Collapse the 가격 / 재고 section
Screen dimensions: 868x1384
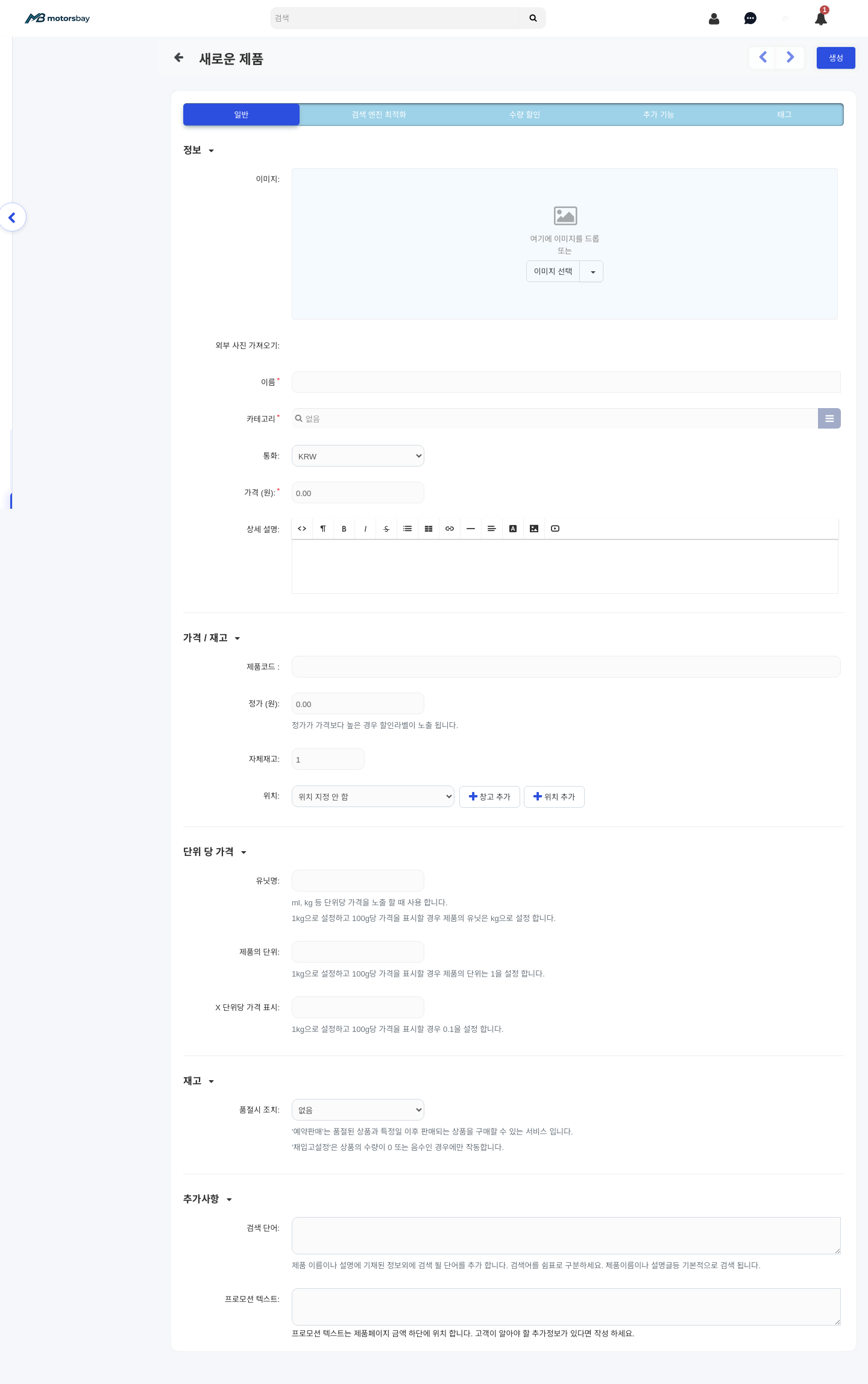click(x=212, y=638)
